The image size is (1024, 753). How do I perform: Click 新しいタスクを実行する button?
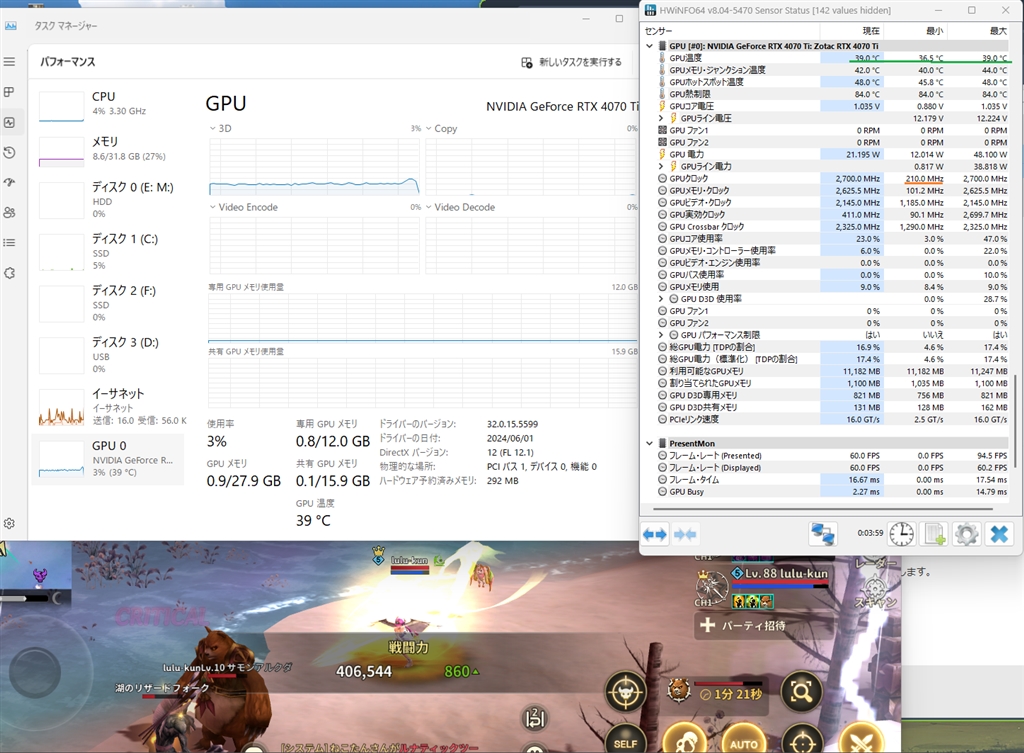(x=571, y=62)
